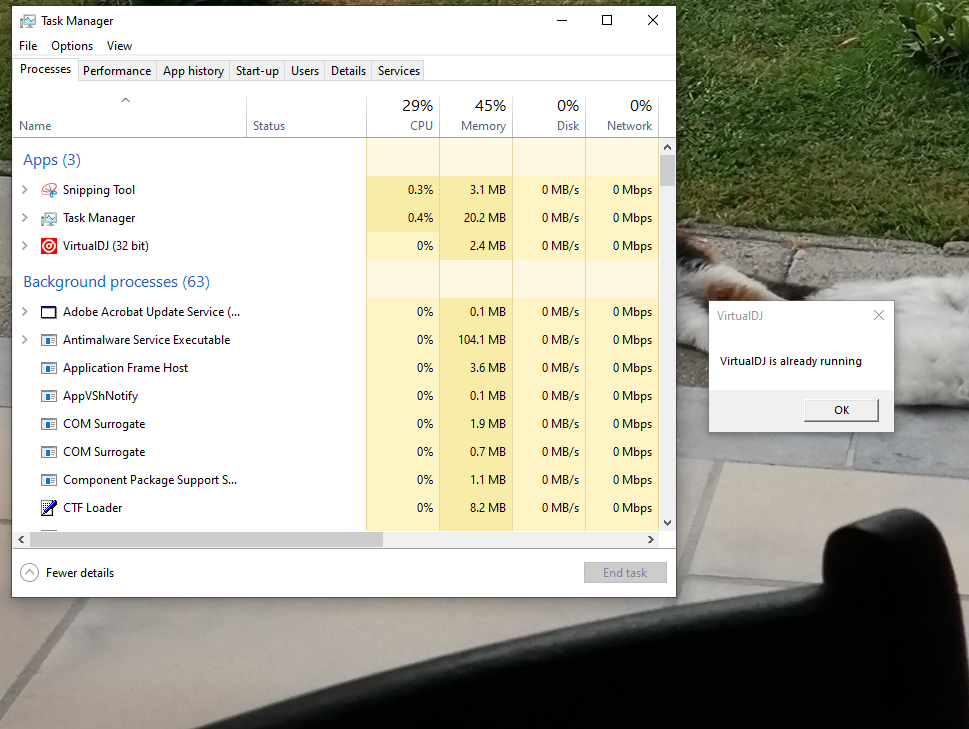Screen dimensions: 969x729
Task: Click the End task button
Action: pos(625,573)
